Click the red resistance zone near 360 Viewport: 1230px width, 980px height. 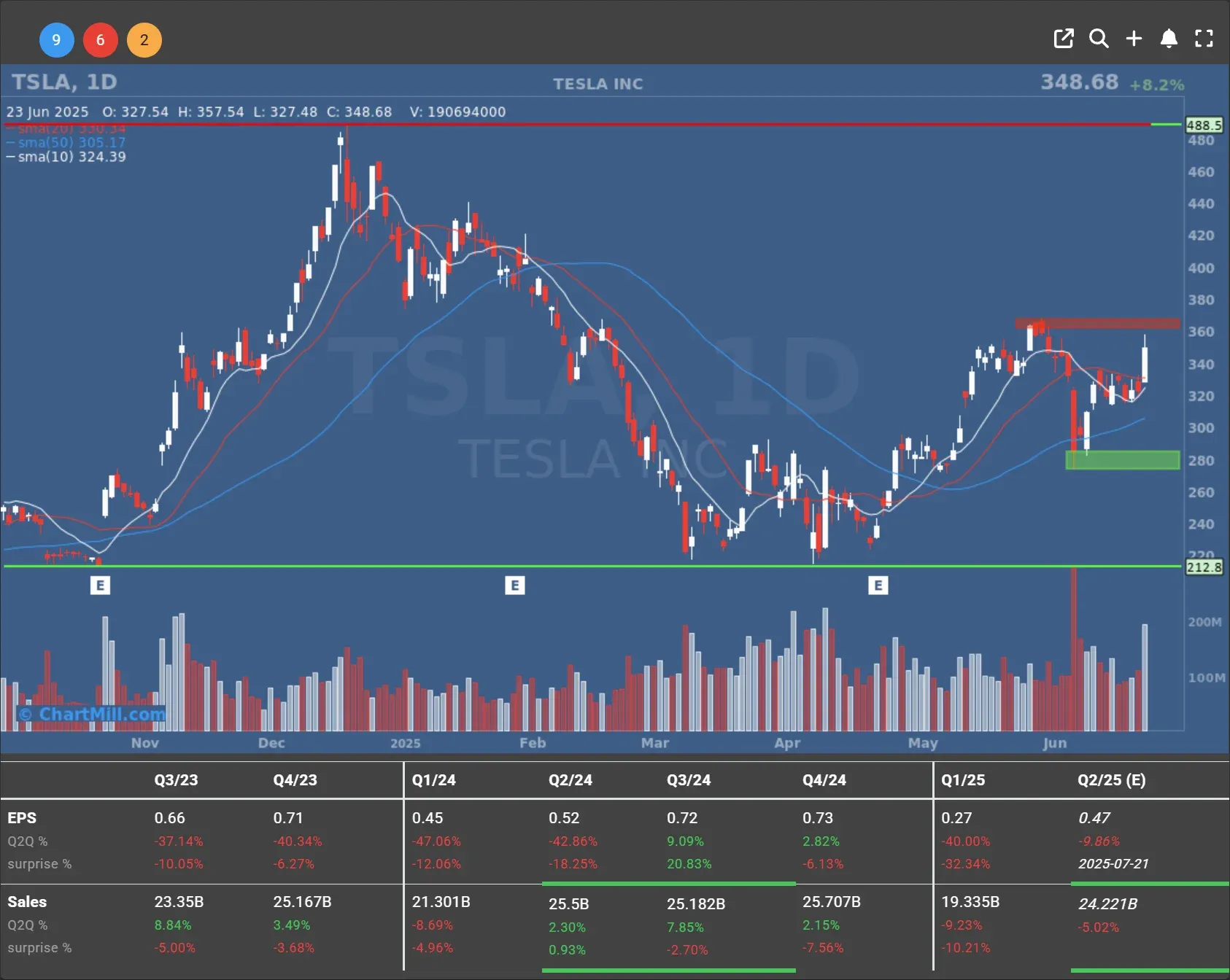(1097, 323)
